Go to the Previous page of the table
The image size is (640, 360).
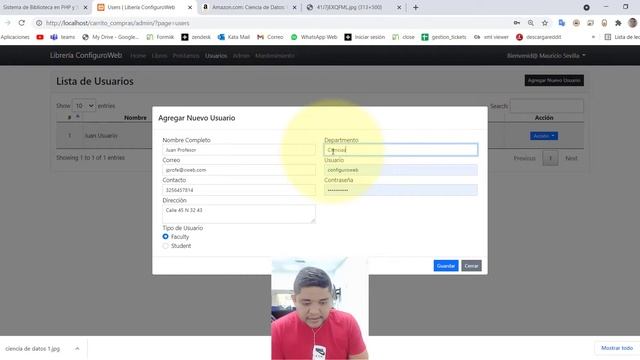tap(524, 158)
